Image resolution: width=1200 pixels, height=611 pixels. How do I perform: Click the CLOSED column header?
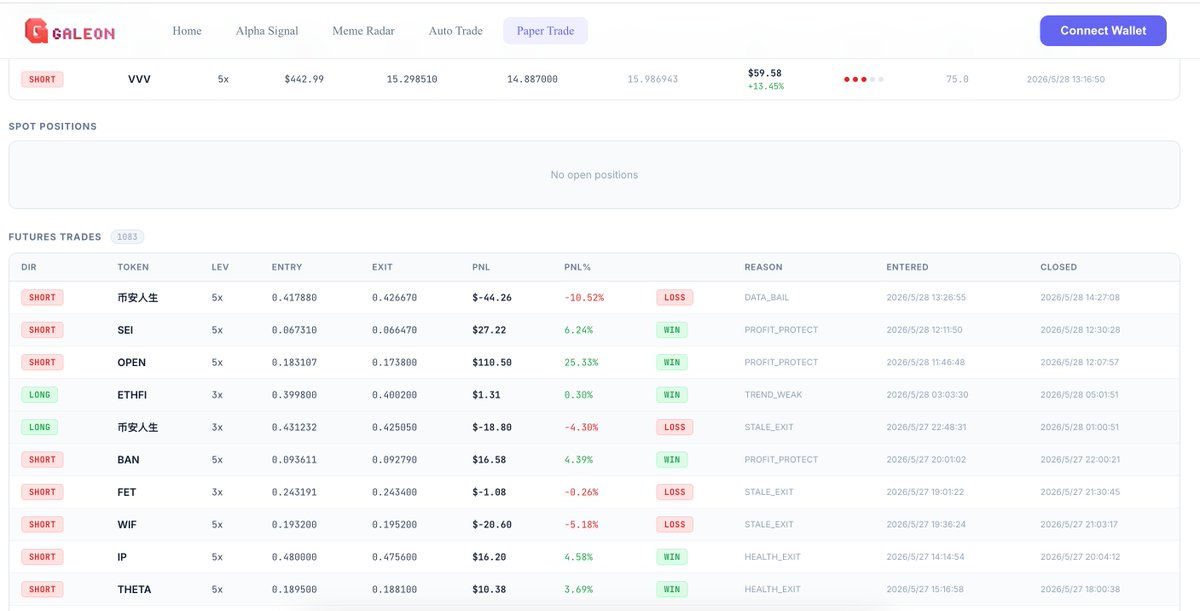click(x=1058, y=267)
